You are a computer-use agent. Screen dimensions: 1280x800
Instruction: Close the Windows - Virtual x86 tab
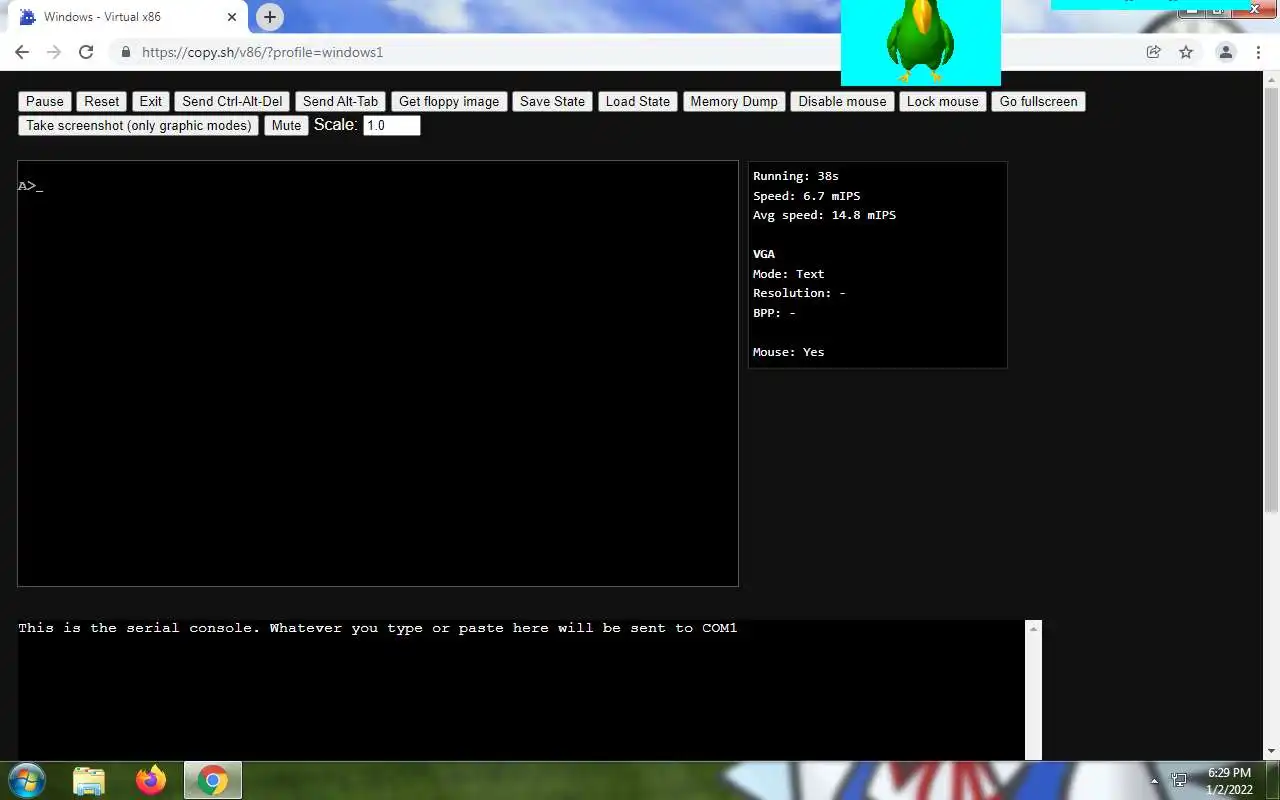[x=232, y=17]
